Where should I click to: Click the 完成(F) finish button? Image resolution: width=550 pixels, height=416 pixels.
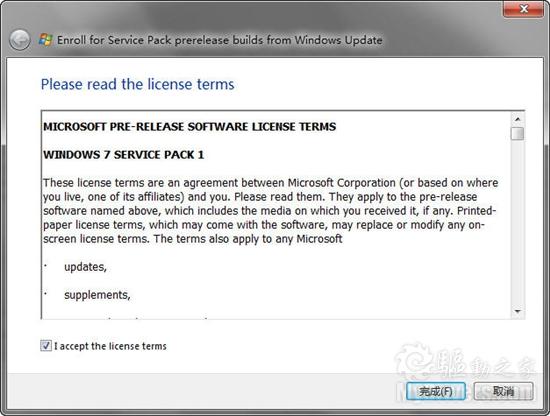point(436,391)
